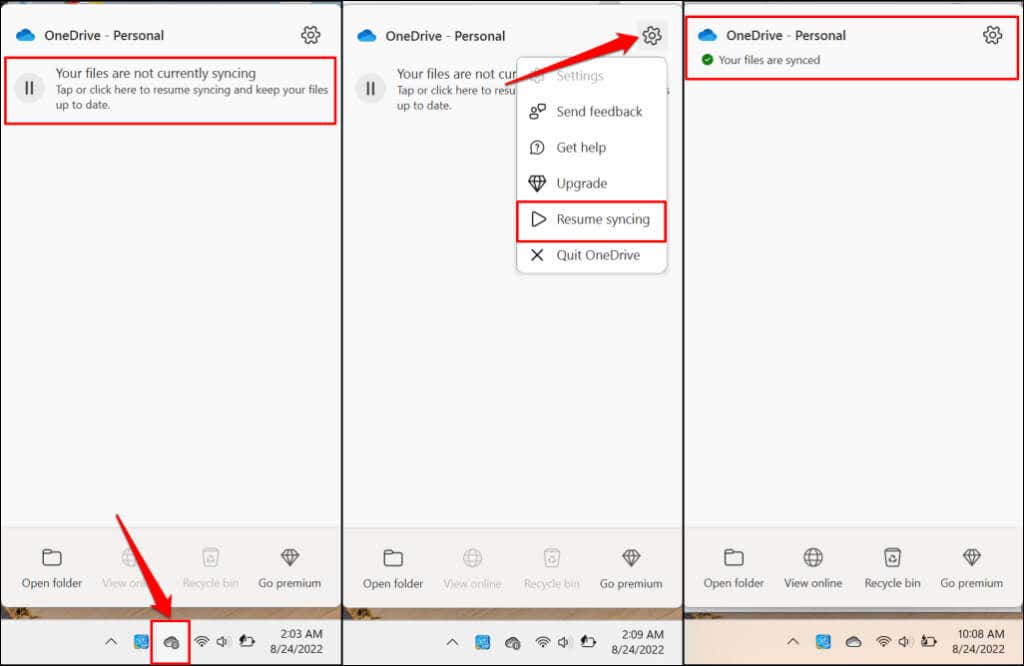
Task: Show hidden tray icons beside the 10:08 AM clock
Action: (793, 642)
